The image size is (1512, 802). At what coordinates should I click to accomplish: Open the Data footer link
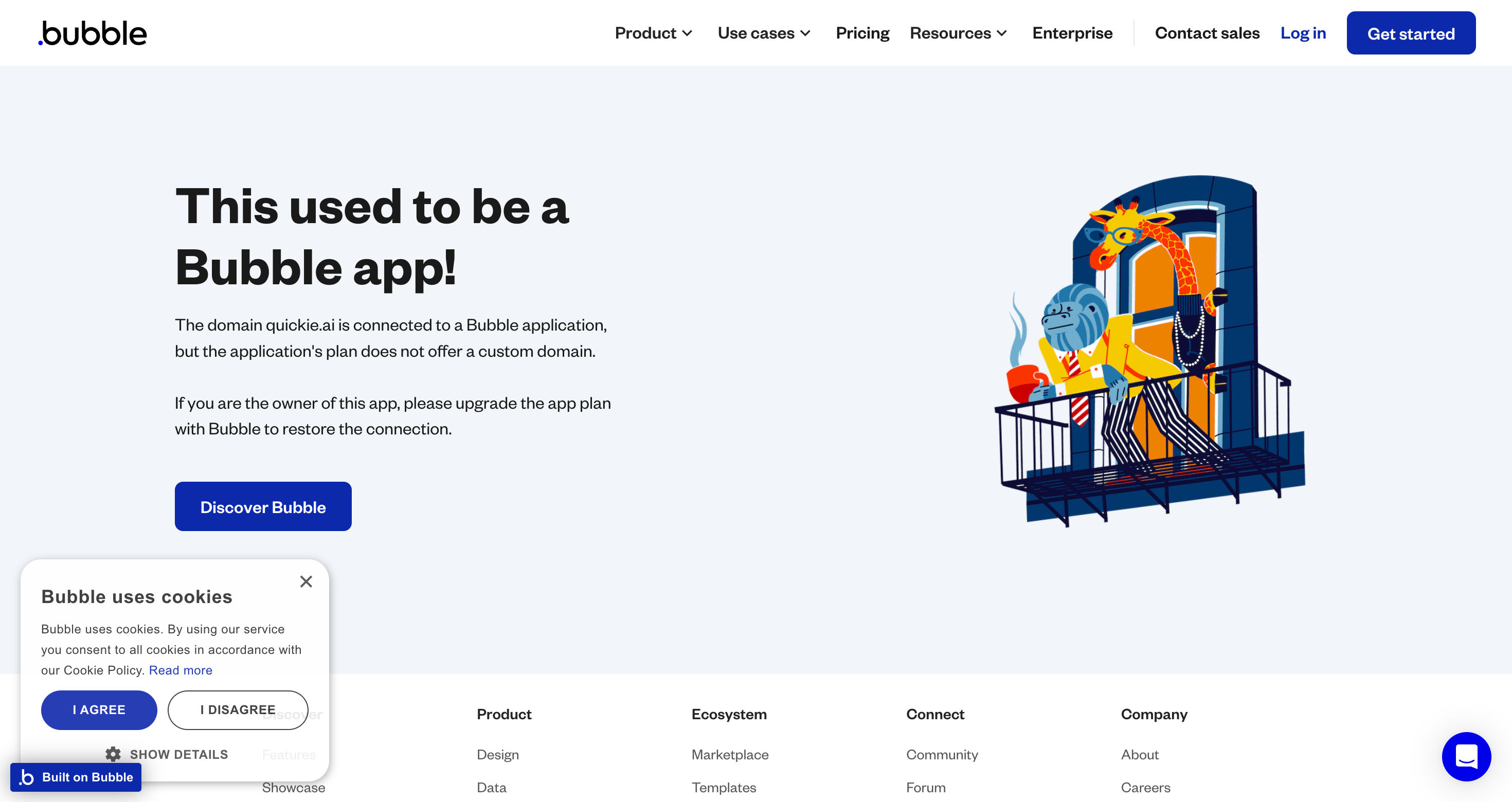click(x=491, y=787)
